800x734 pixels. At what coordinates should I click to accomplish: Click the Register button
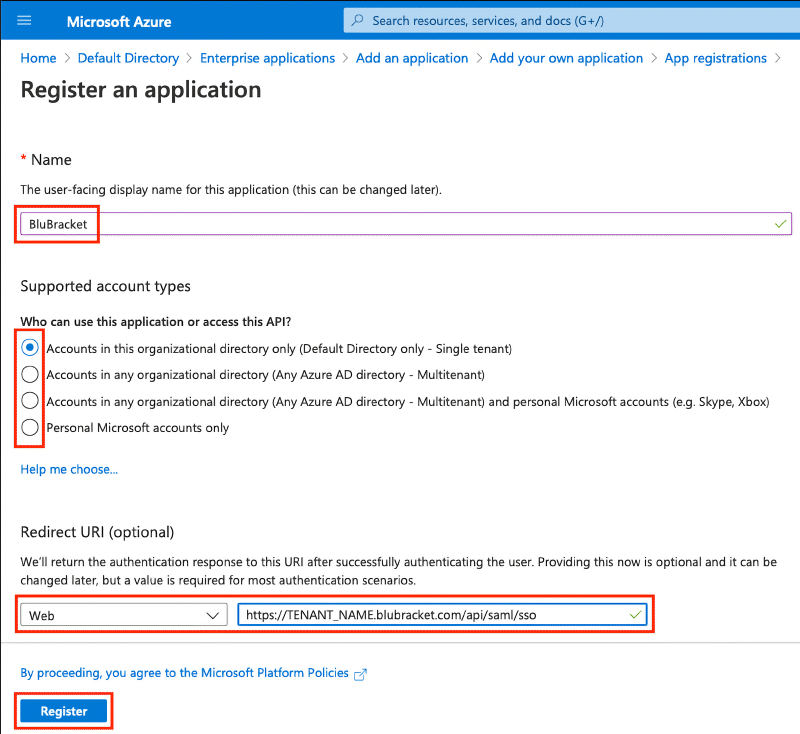click(x=64, y=711)
